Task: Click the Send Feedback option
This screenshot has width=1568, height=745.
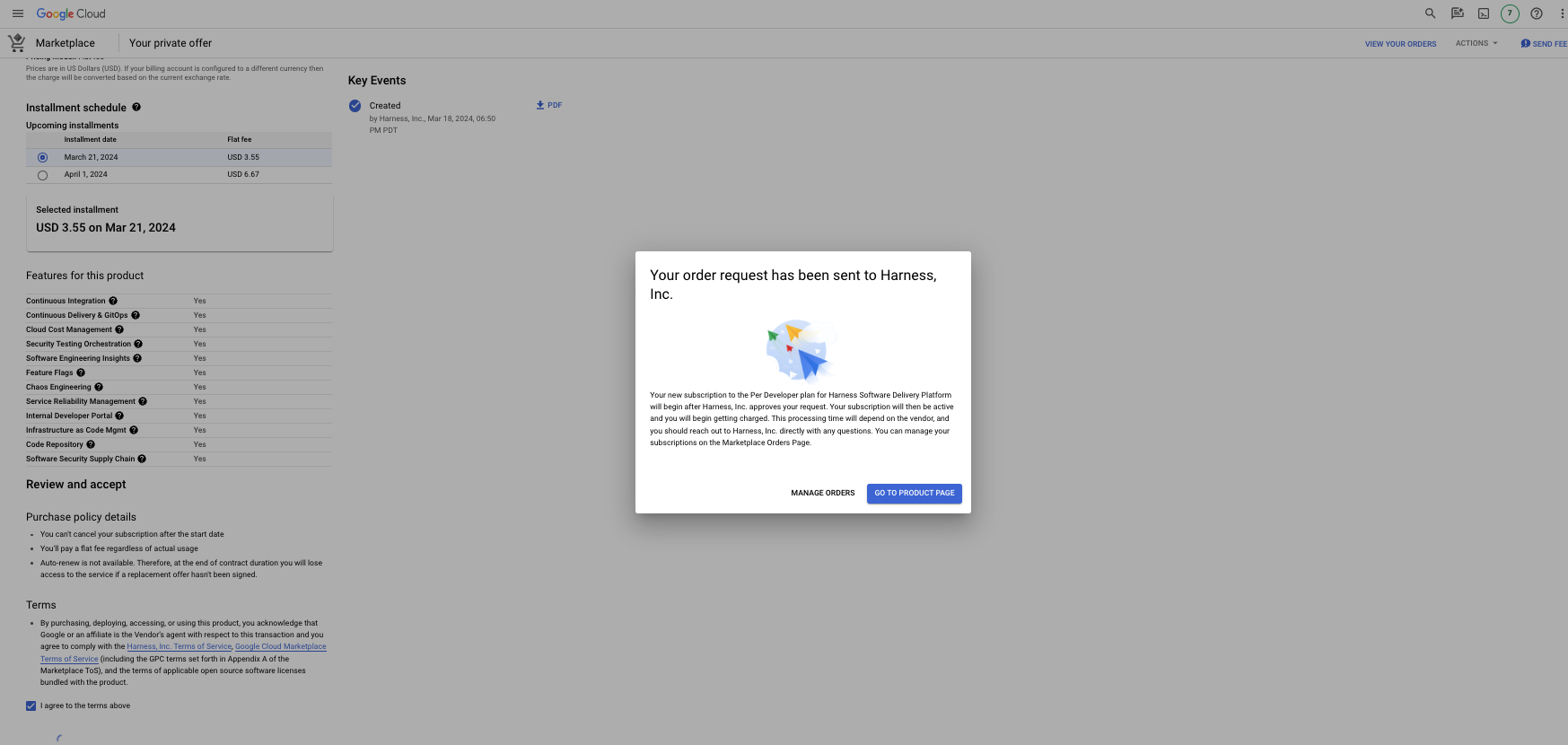Action: [x=1544, y=44]
